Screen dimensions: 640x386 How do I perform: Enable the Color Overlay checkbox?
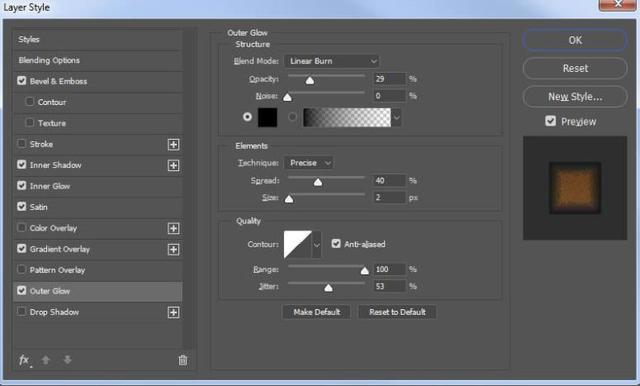[22, 228]
